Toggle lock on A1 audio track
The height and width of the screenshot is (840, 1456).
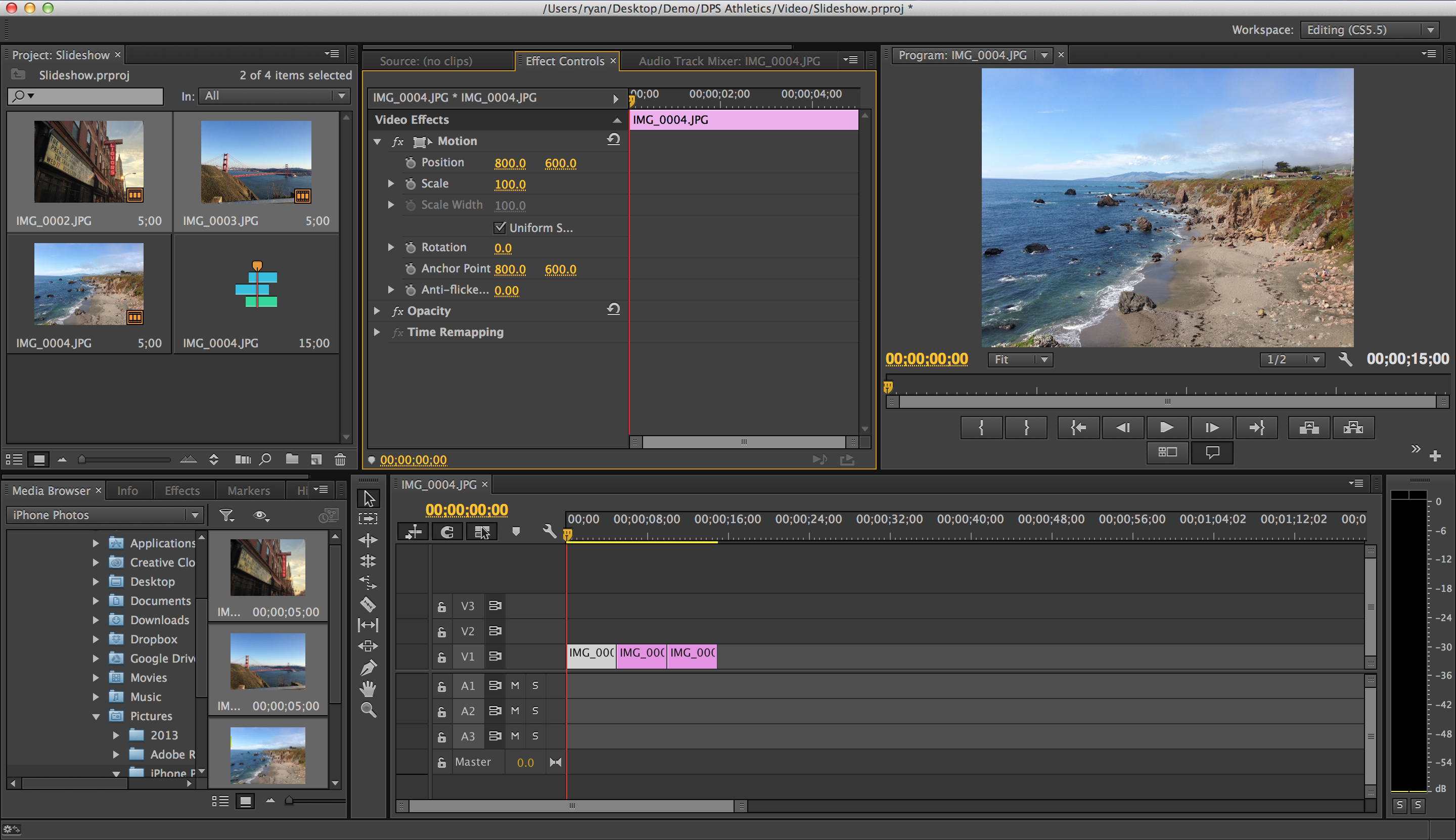click(441, 687)
